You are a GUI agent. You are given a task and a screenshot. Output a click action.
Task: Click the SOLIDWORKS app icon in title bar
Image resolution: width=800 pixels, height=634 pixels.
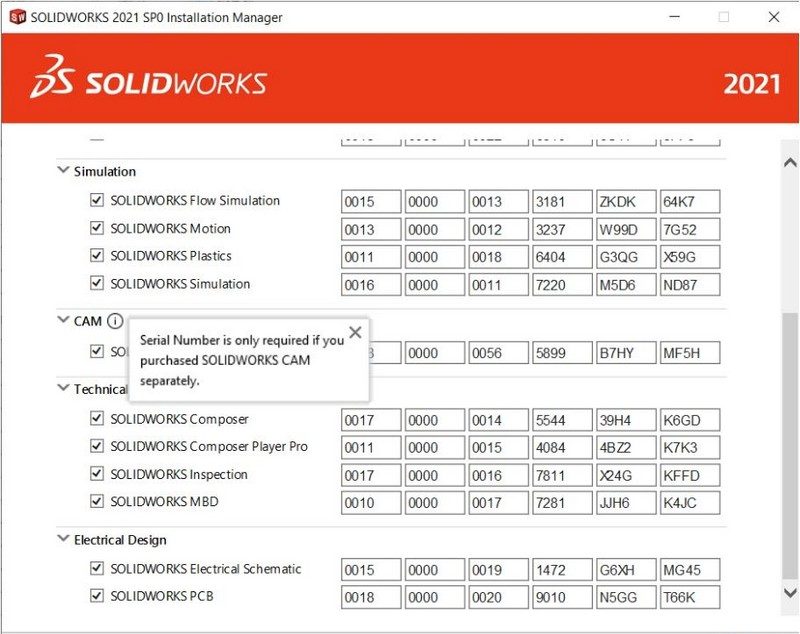18,17
